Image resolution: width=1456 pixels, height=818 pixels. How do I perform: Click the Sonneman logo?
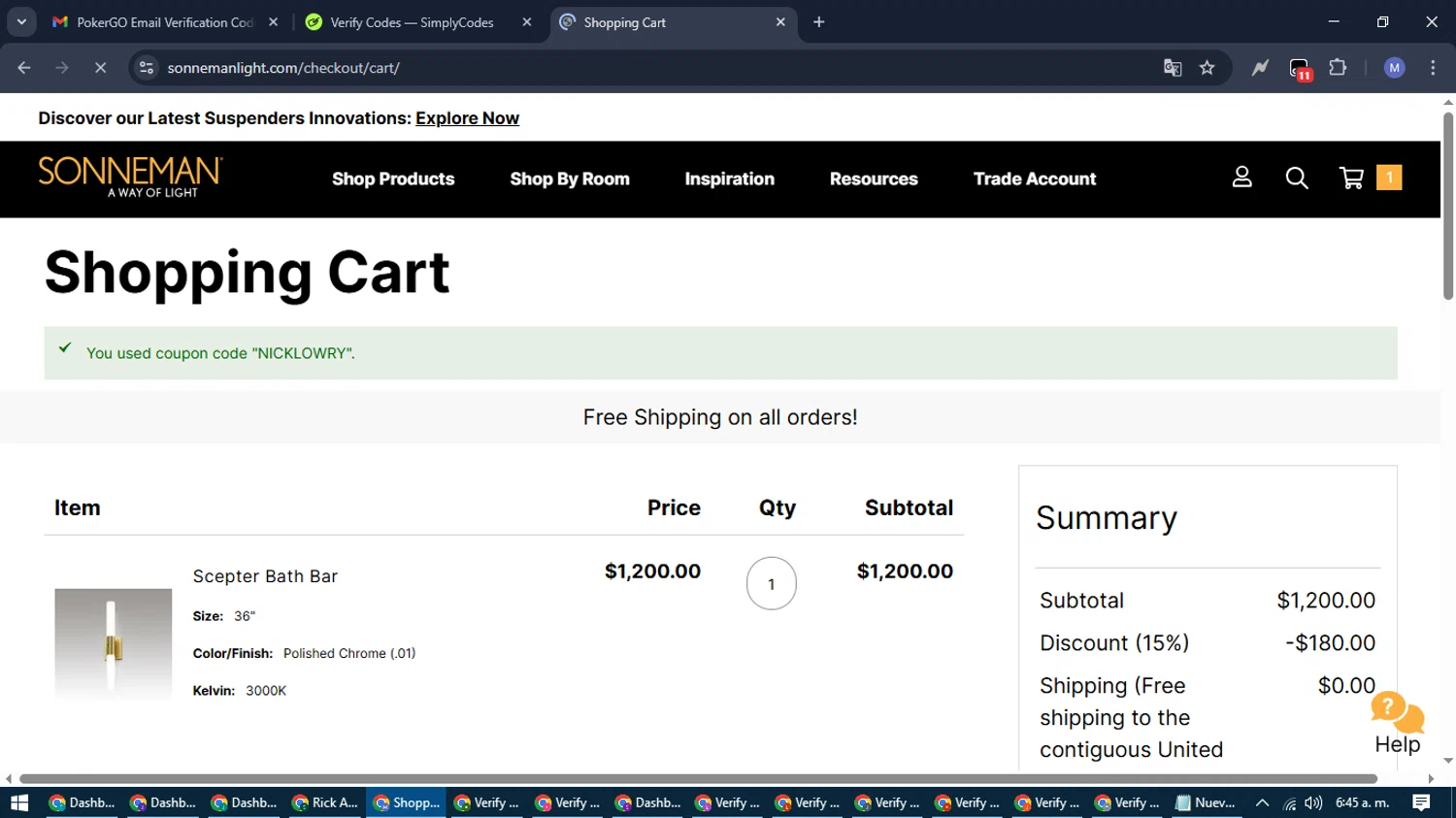tap(130, 177)
